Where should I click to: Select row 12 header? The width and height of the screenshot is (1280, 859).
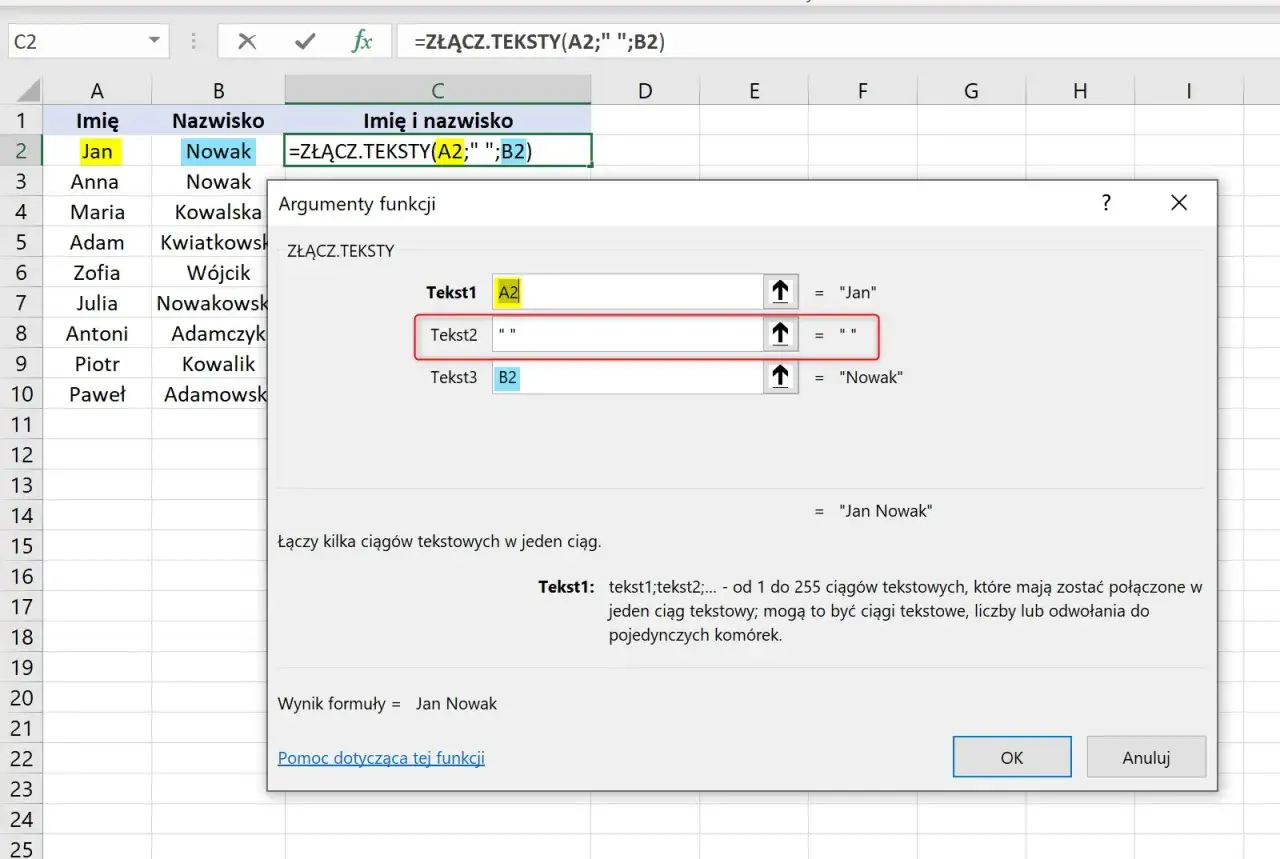coord(21,455)
